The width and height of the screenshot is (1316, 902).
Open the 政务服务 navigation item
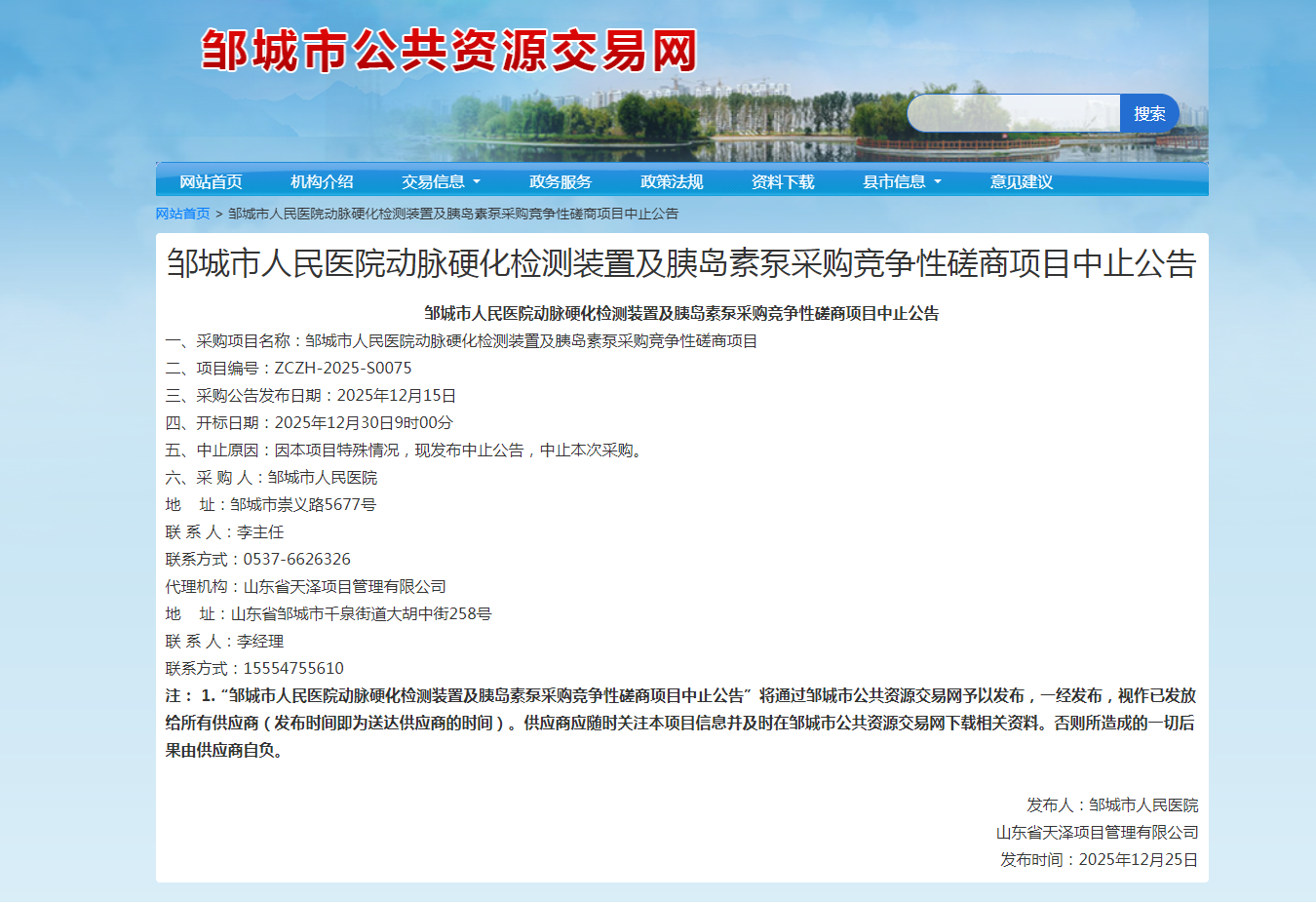(x=561, y=181)
